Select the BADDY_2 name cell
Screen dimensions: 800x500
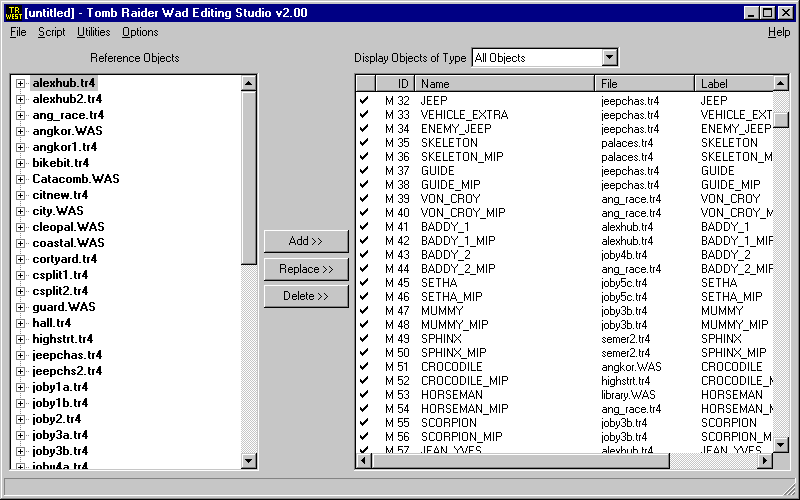(445, 255)
